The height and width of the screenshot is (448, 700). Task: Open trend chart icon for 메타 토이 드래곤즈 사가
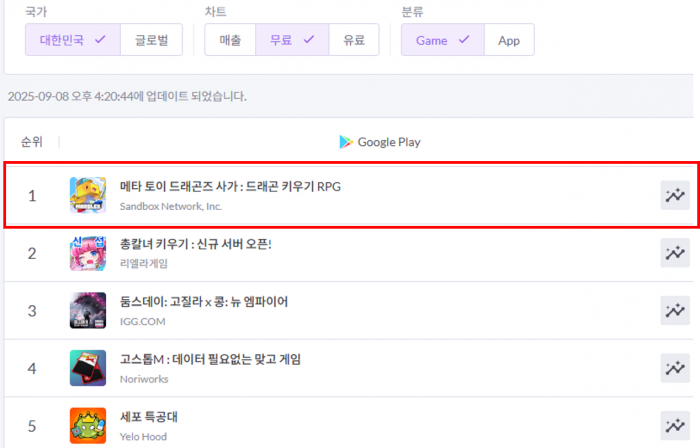point(675,195)
